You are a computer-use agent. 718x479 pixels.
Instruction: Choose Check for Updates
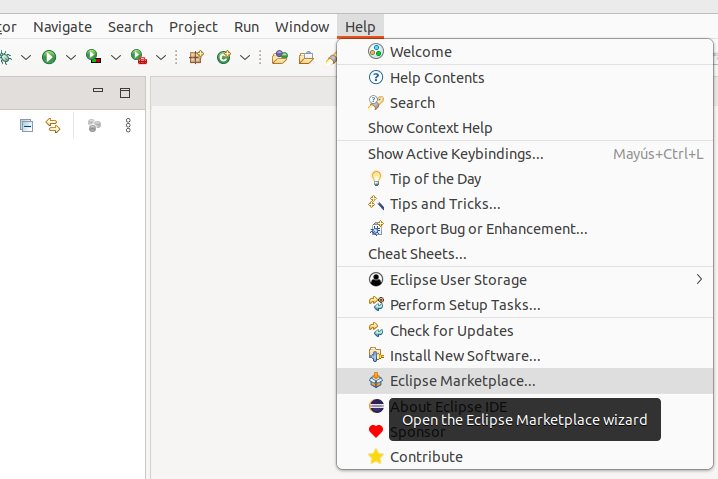[x=525, y=331]
